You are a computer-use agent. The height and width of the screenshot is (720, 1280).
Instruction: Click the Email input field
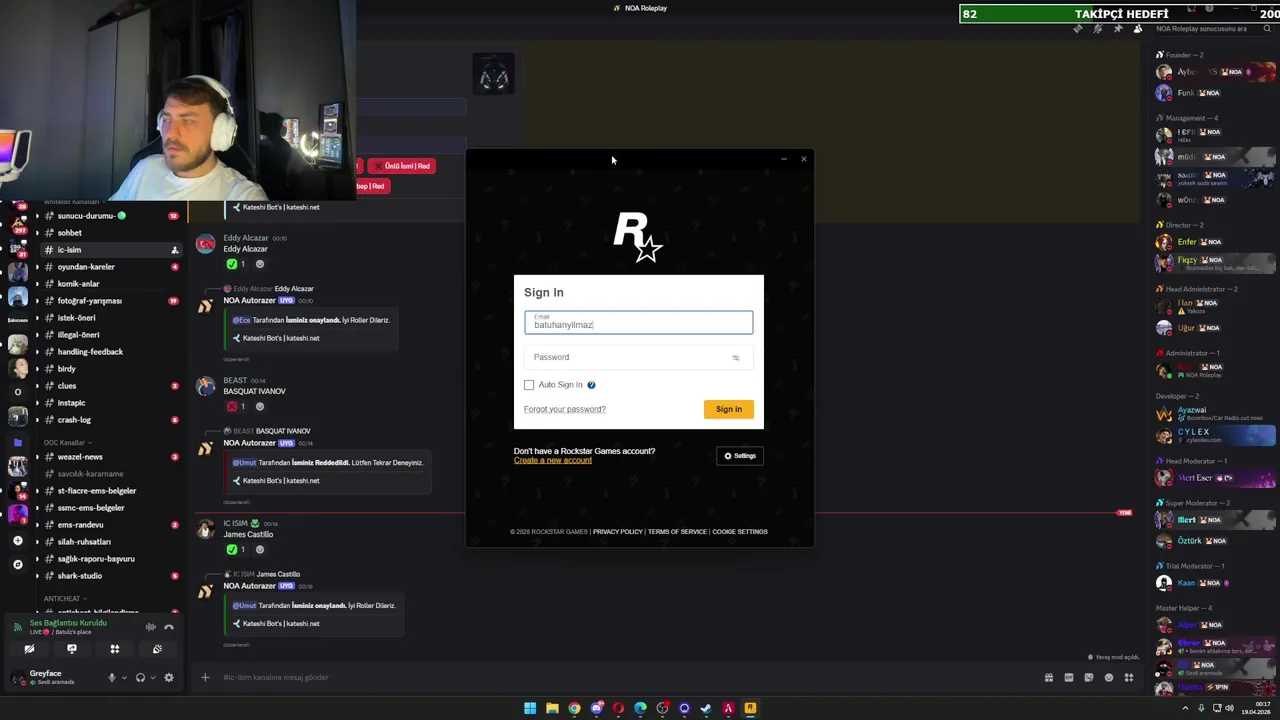638,322
